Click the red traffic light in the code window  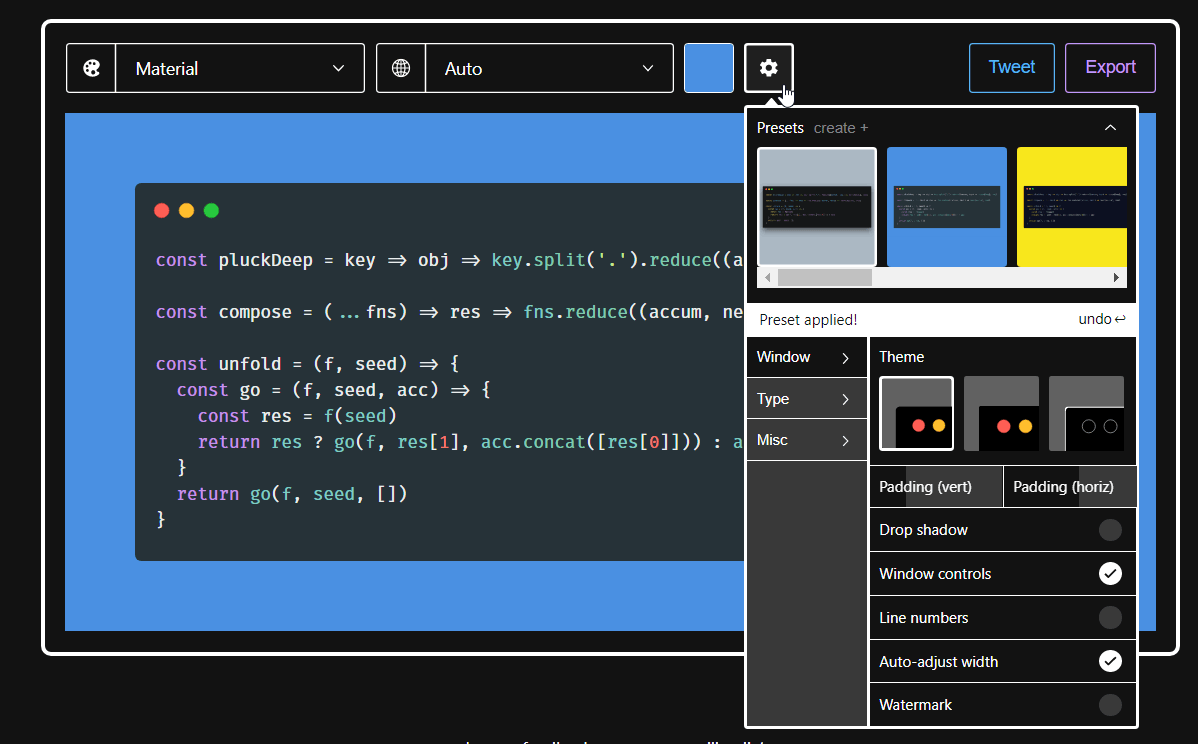(x=161, y=210)
